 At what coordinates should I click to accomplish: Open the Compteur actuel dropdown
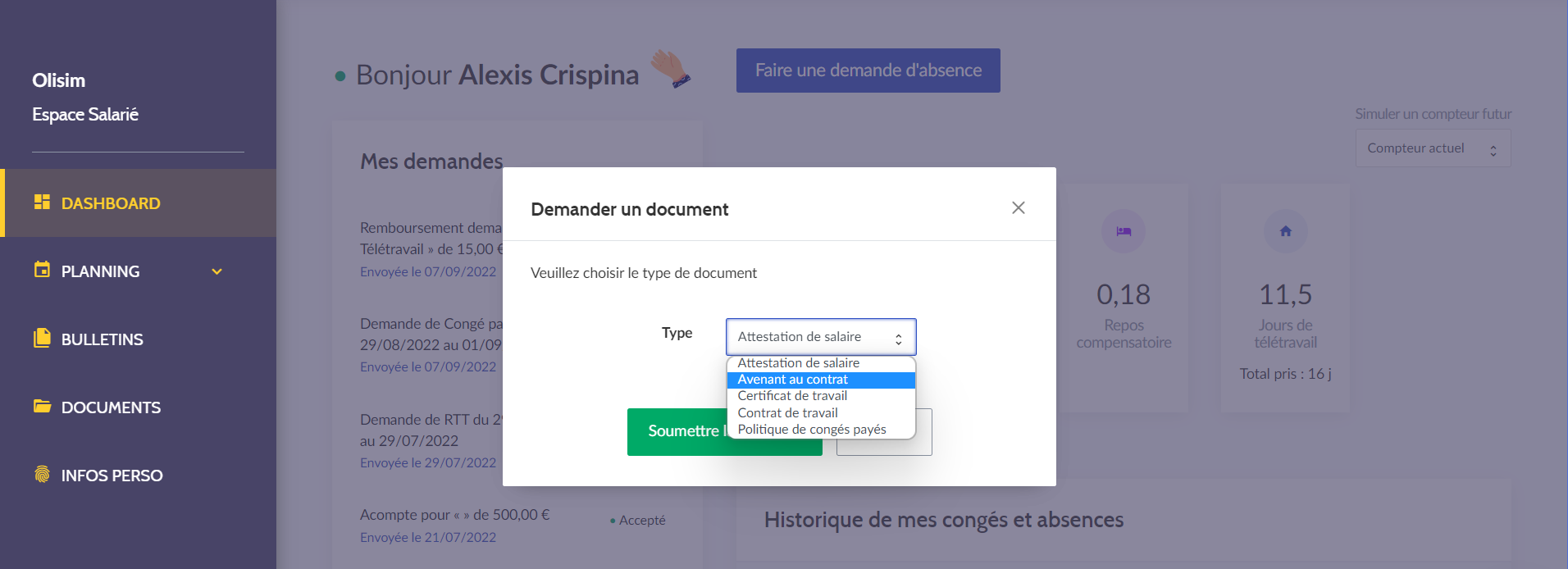(x=1433, y=148)
